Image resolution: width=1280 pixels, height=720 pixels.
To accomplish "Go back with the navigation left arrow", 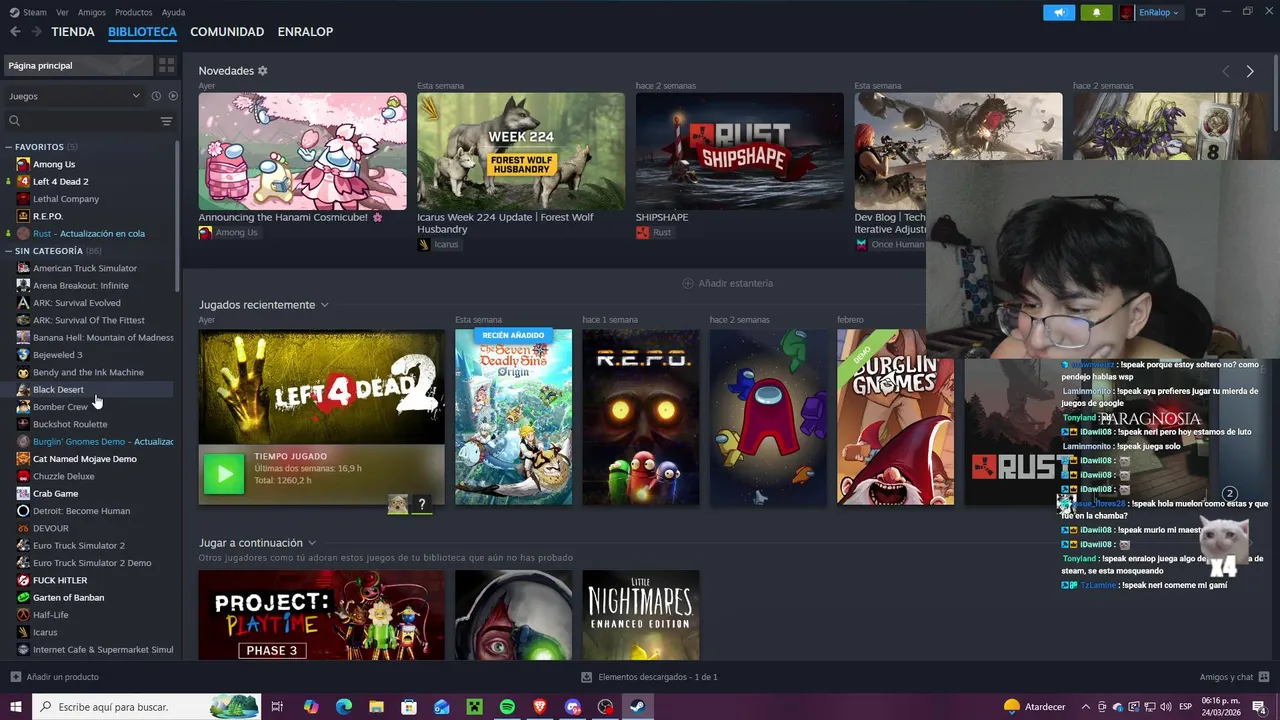I will point(15,32).
